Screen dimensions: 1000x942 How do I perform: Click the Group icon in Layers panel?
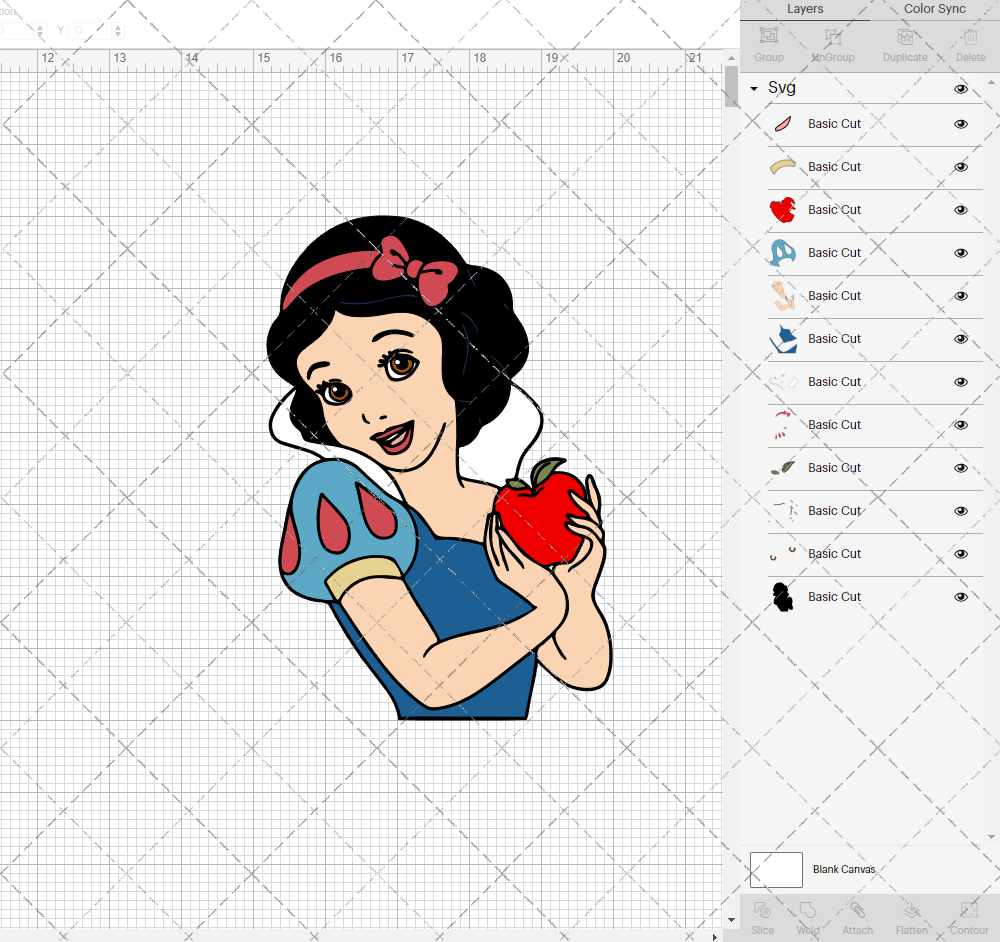click(768, 36)
